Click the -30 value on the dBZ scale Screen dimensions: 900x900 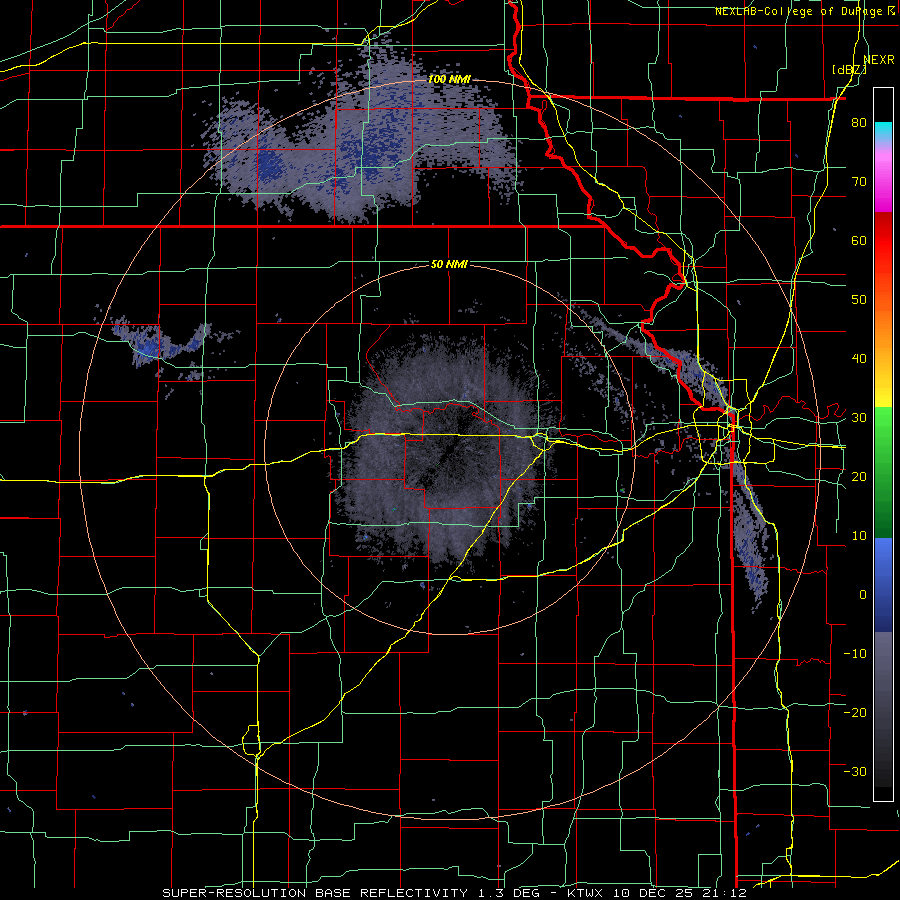(x=855, y=771)
